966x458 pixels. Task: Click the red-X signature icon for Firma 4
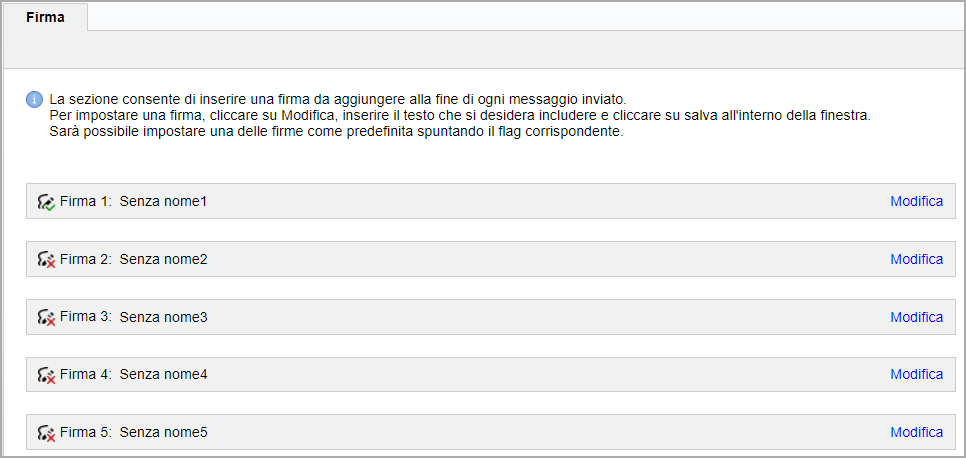click(x=46, y=375)
